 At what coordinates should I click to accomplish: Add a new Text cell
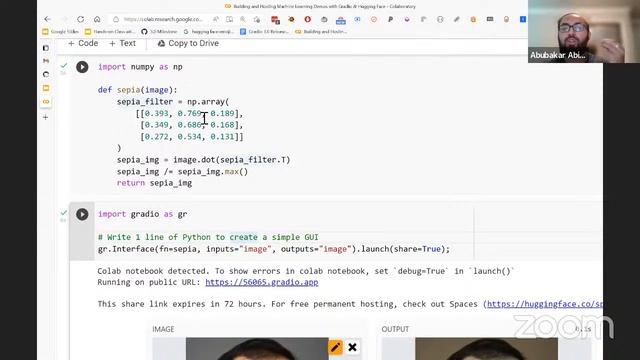[122, 43]
